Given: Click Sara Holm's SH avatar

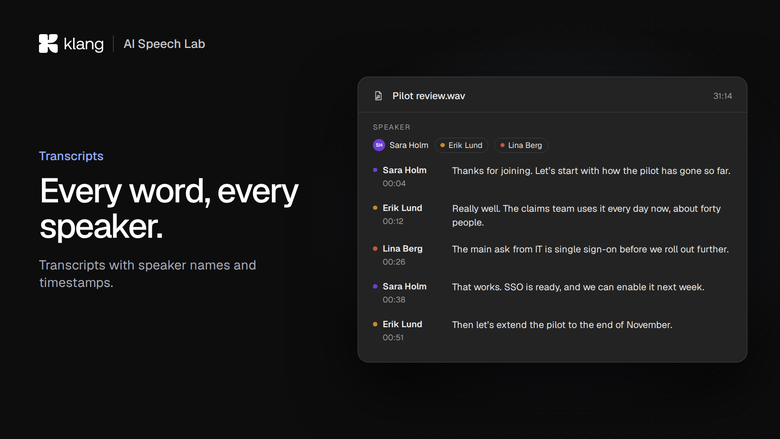Looking at the screenshot, I should click(379, 145).
